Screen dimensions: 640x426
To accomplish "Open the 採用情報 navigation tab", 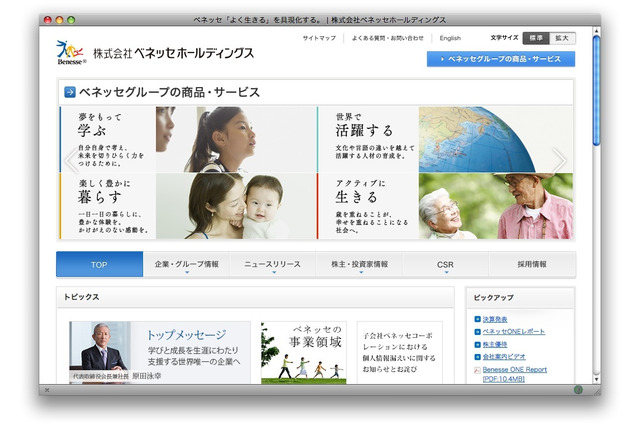I will coord(532,264).
